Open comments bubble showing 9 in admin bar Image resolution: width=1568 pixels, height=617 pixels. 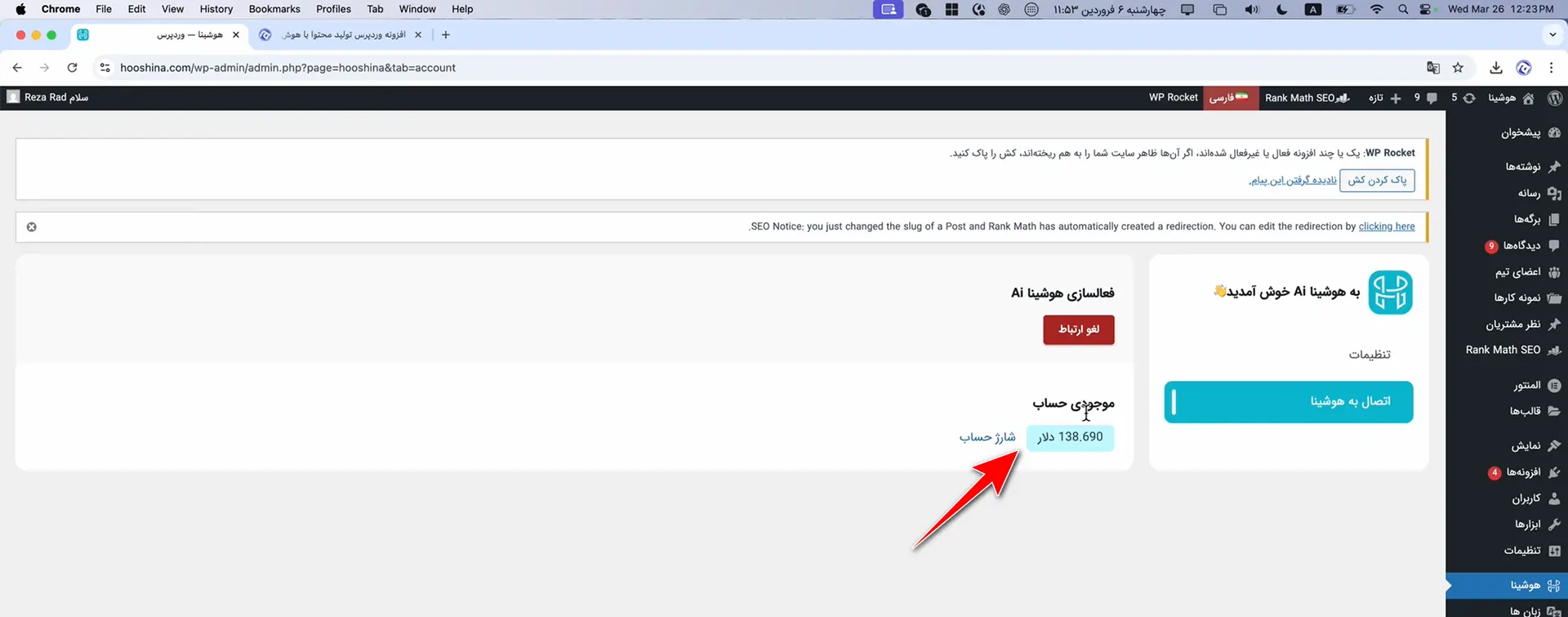[x=1426, y=97]
